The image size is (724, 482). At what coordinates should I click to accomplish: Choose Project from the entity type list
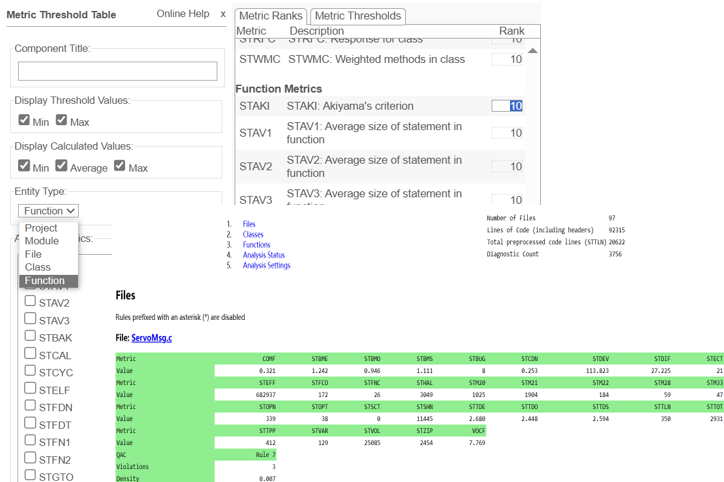tap(41, 228)
